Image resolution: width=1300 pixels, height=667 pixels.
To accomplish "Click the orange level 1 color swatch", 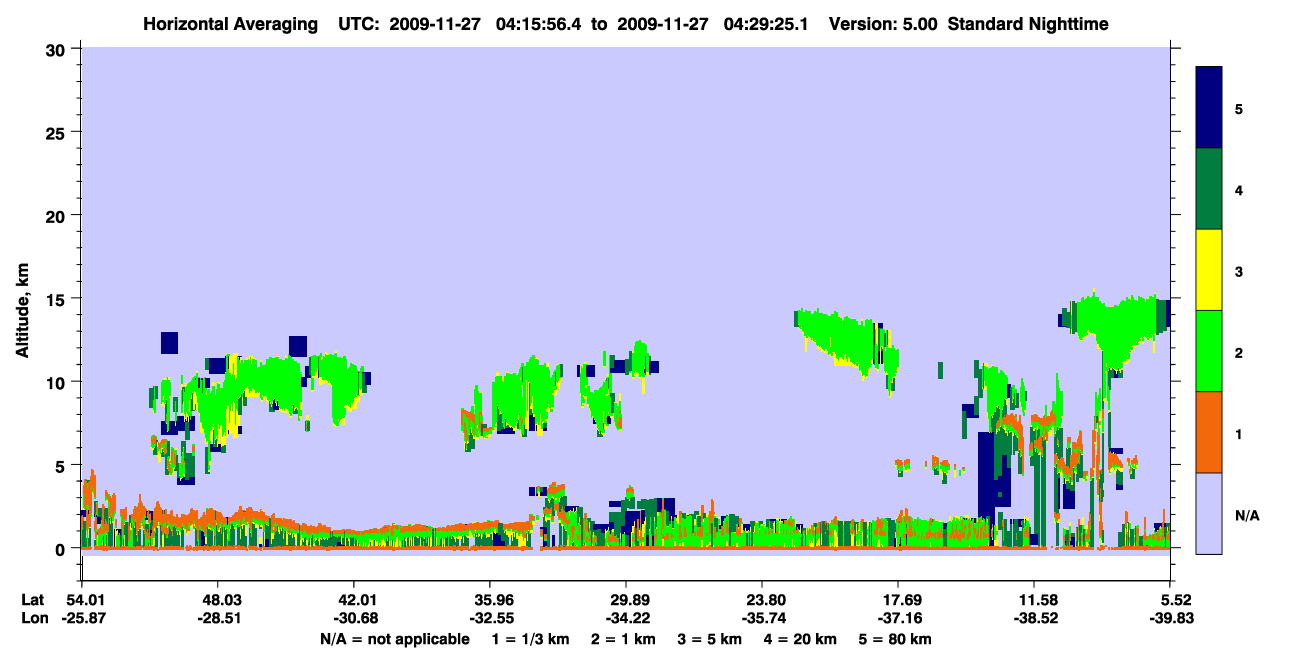I will click(x=1209, y=432).
